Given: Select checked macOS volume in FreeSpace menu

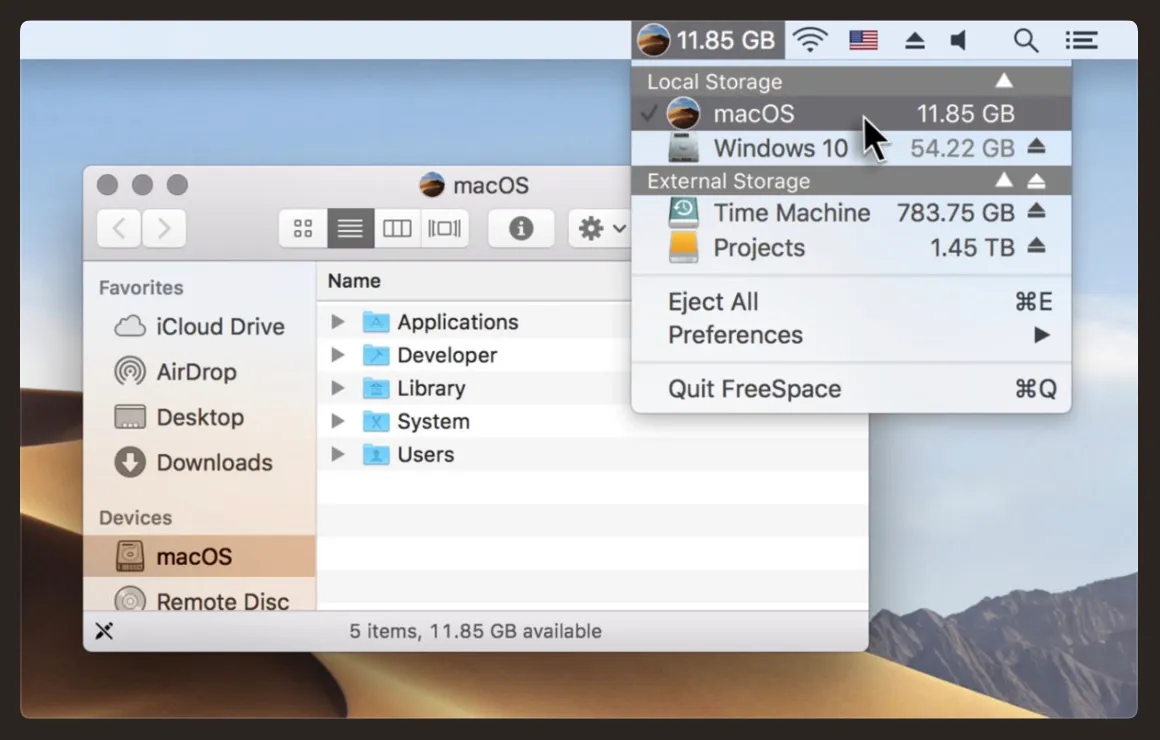Looking at the screenshot, I should click(851, 113).
